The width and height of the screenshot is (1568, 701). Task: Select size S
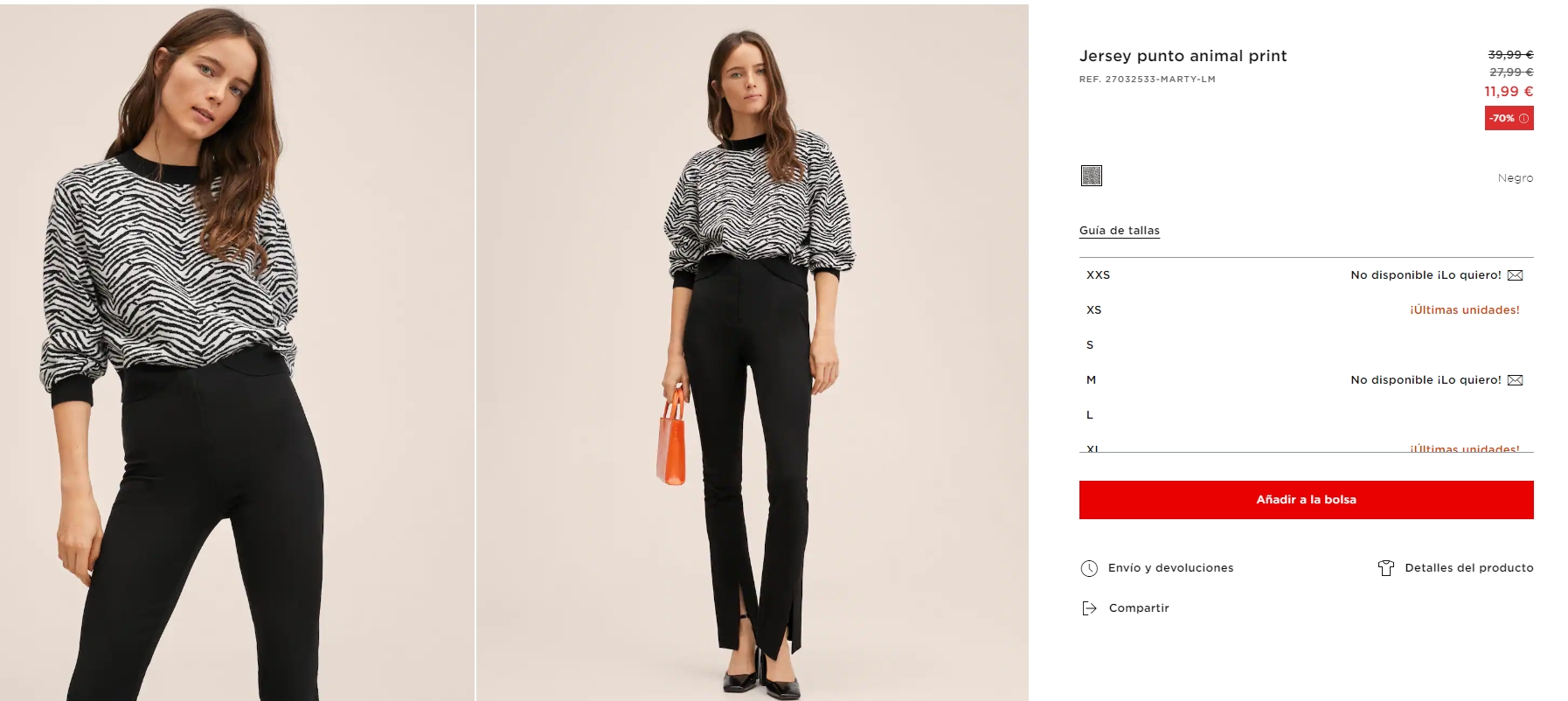point(1307,345)
